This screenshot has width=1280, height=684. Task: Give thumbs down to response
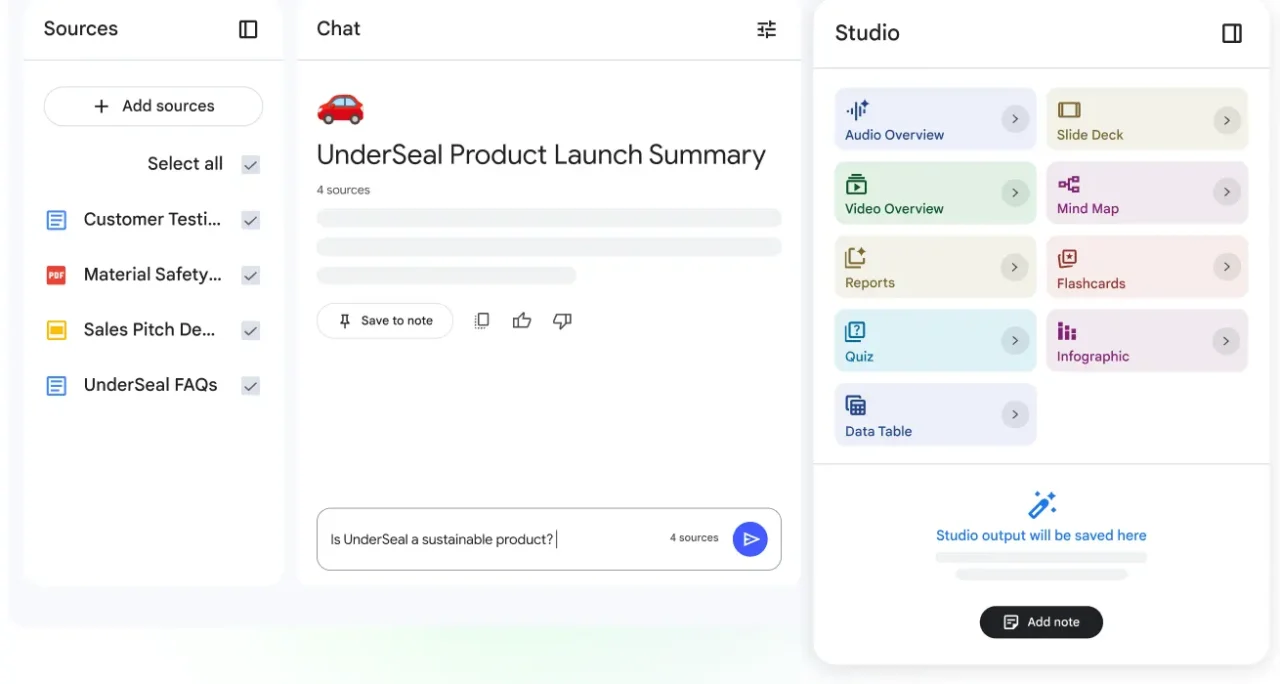click(x=562, y=321)
